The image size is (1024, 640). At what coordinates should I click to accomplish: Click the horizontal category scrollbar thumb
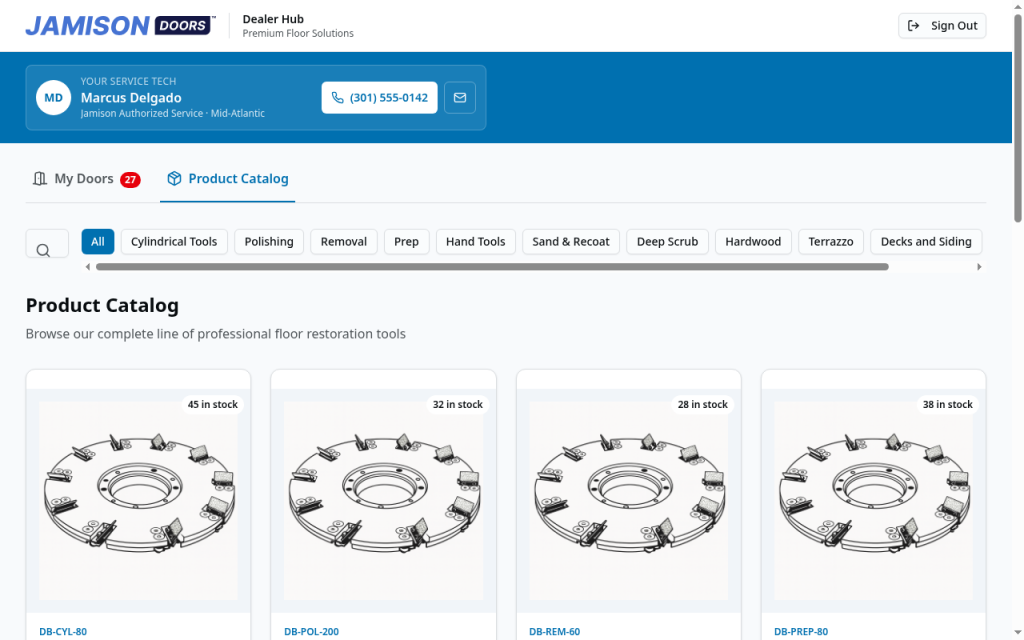[x=492, y=266]
